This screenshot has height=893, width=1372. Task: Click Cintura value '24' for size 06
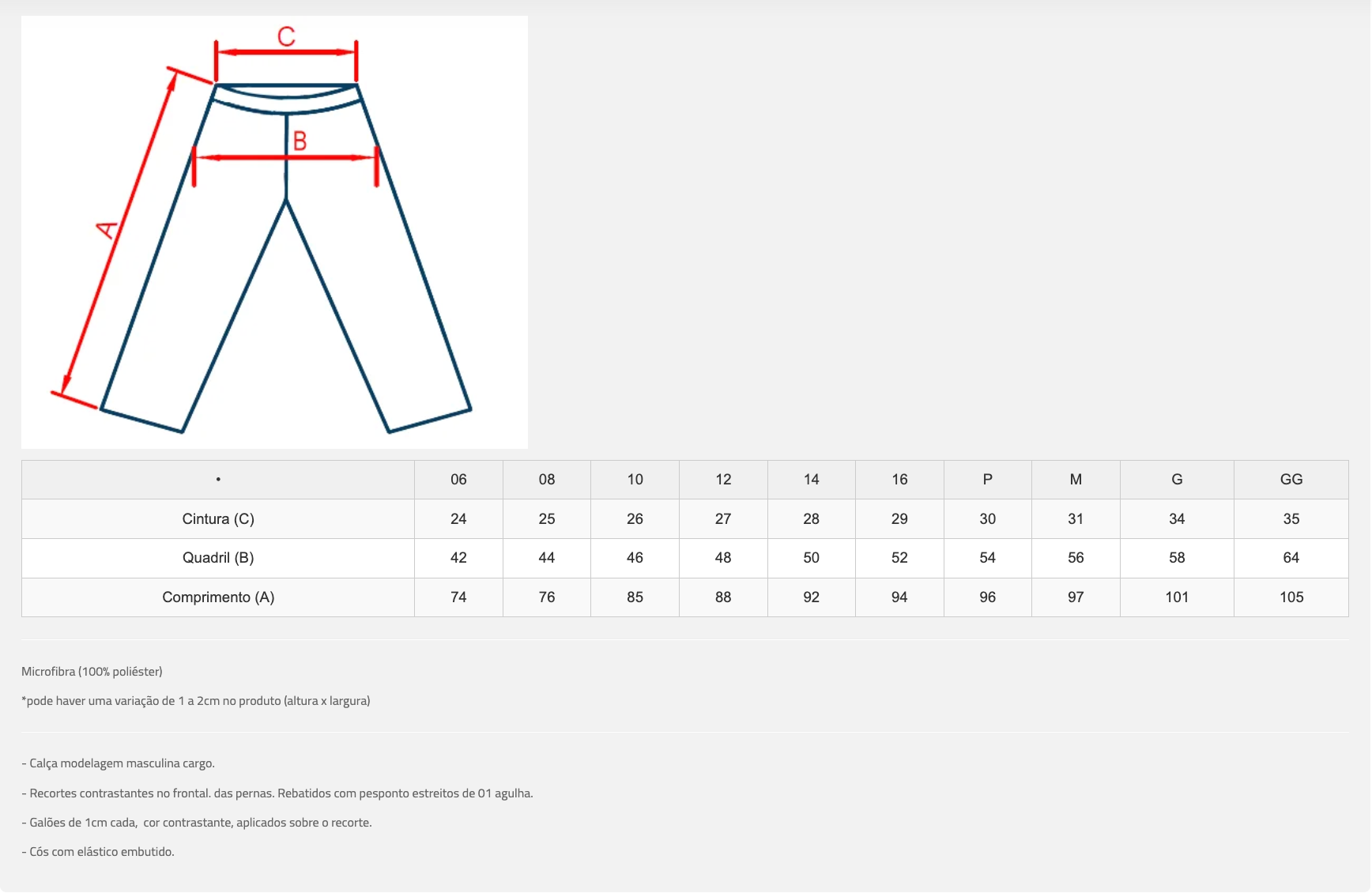pyautogui.click(x=458, y=519)
